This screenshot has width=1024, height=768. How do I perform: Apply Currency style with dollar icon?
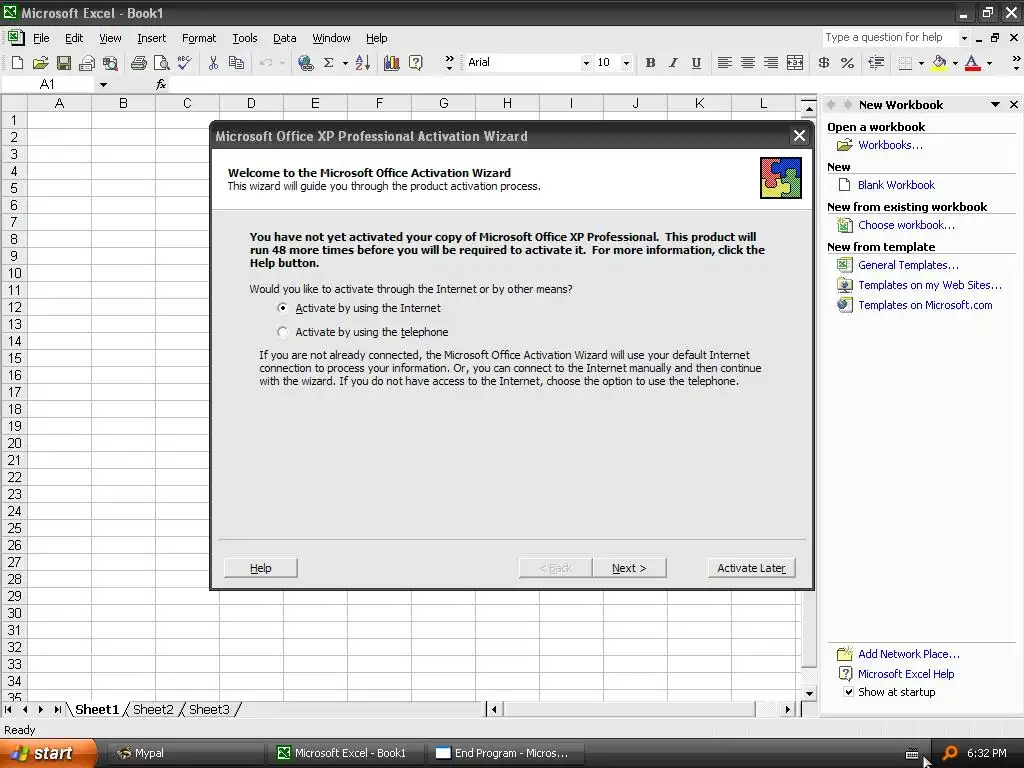point(824,63)
